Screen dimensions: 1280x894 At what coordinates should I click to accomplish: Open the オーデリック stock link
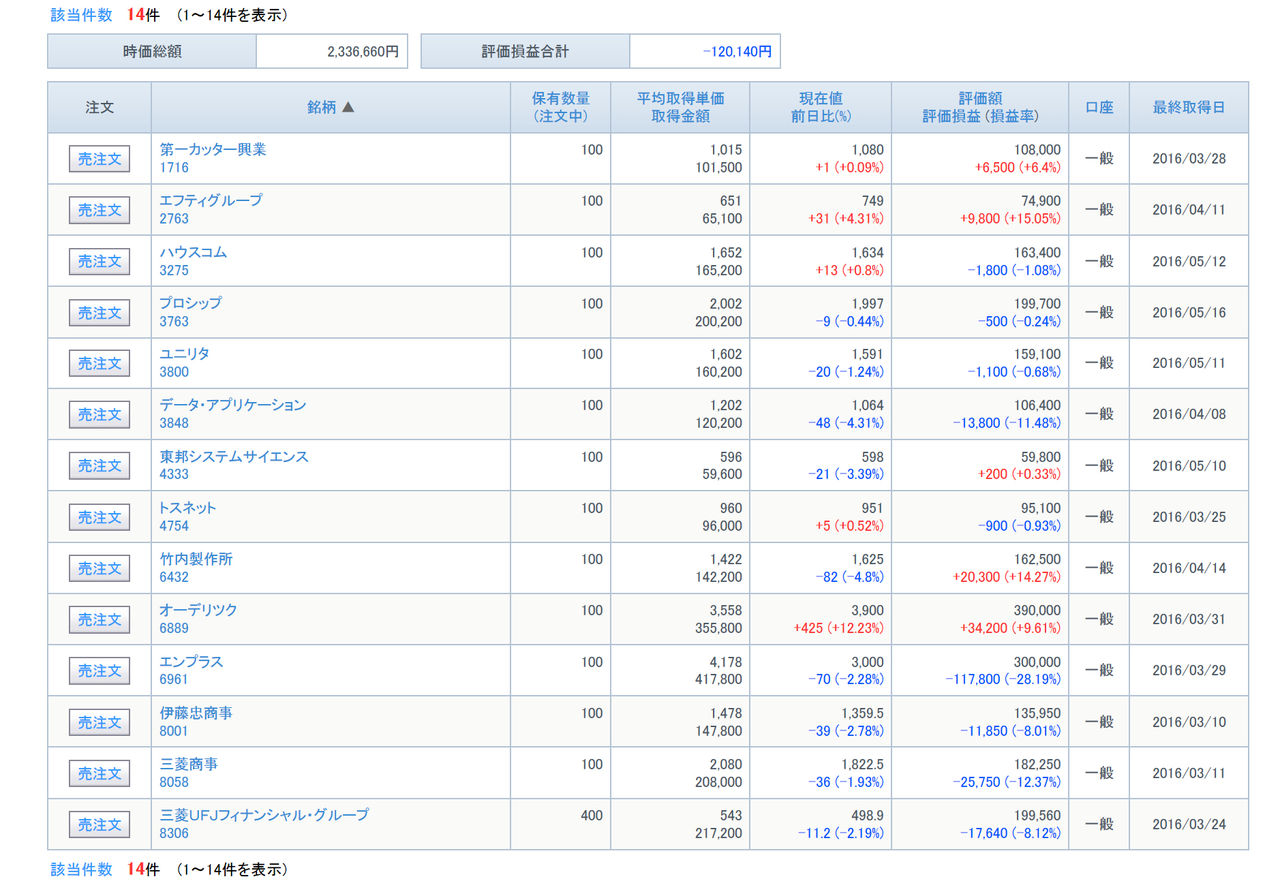199,610
